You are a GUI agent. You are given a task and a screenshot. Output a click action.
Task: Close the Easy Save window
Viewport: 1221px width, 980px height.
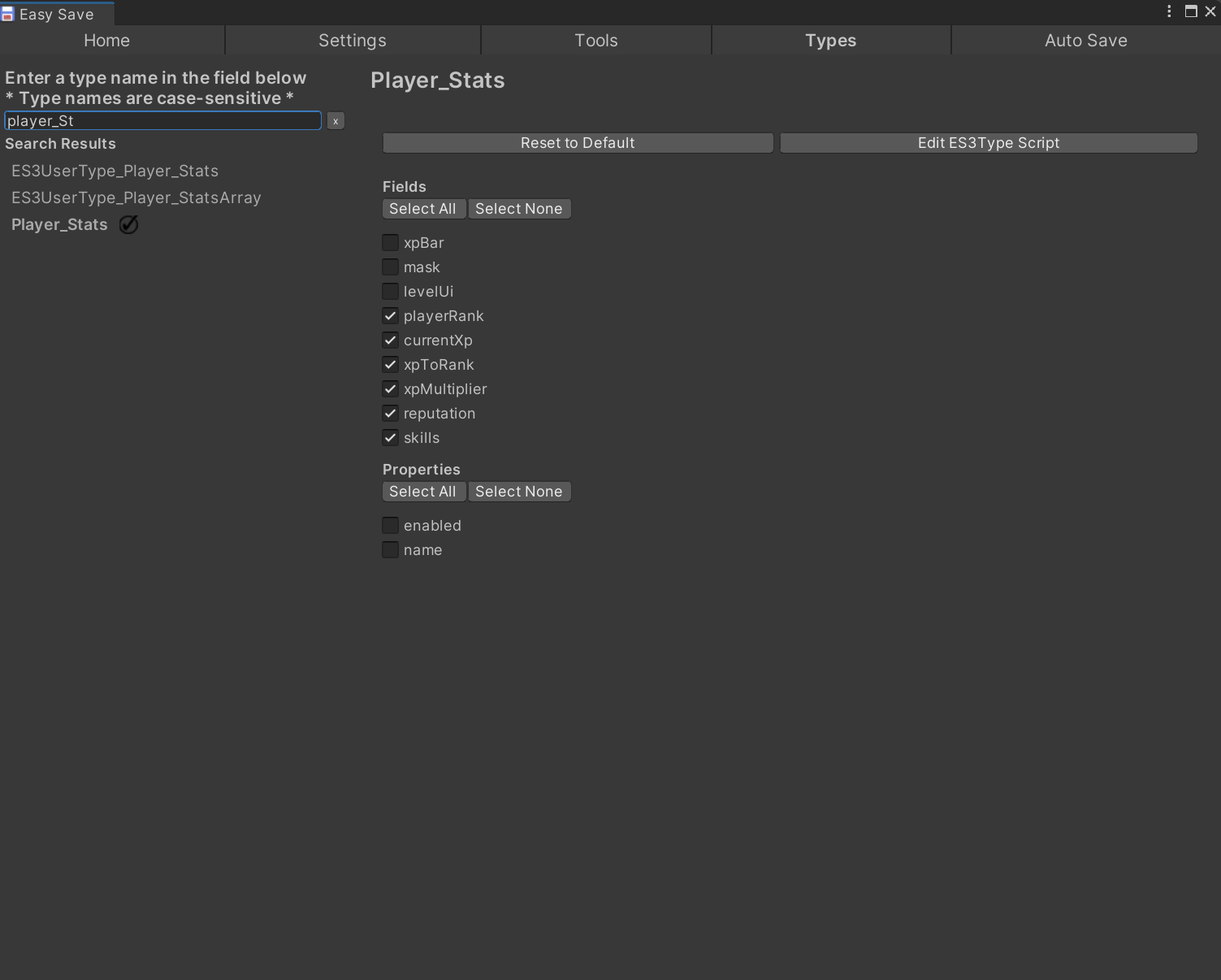(1210, 11)
